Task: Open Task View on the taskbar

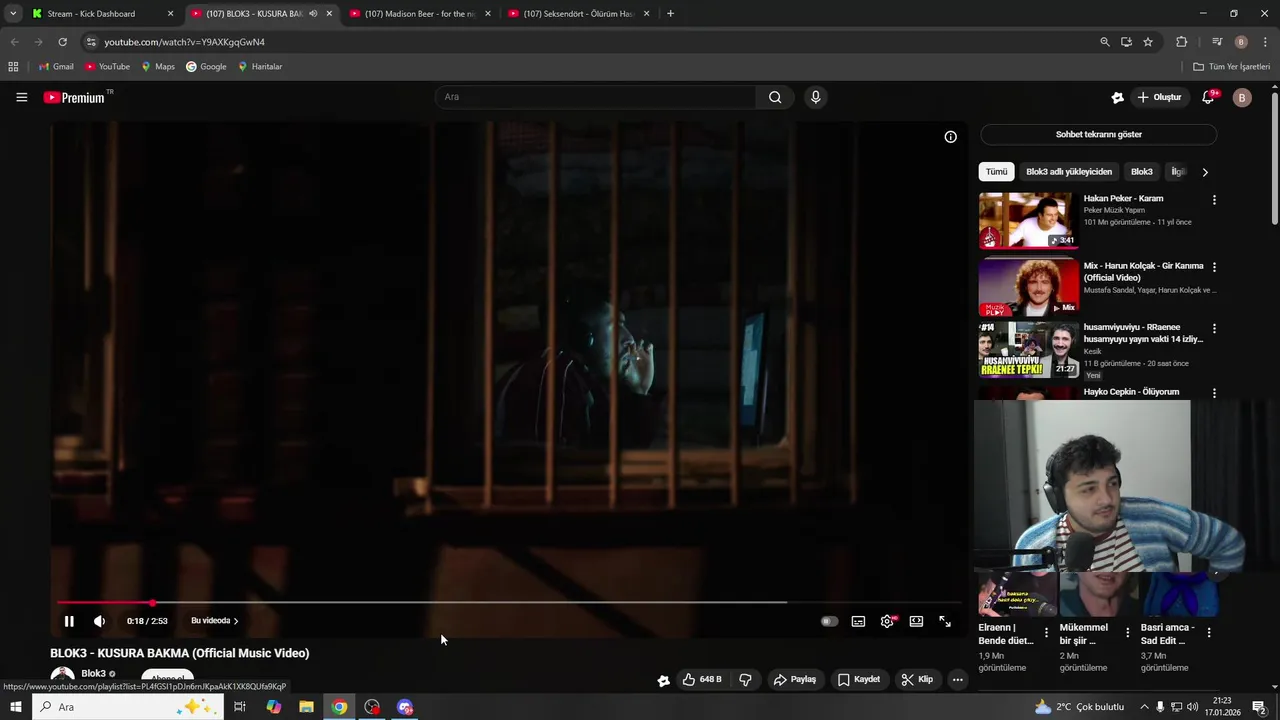Action: click(x=240, y=707)
